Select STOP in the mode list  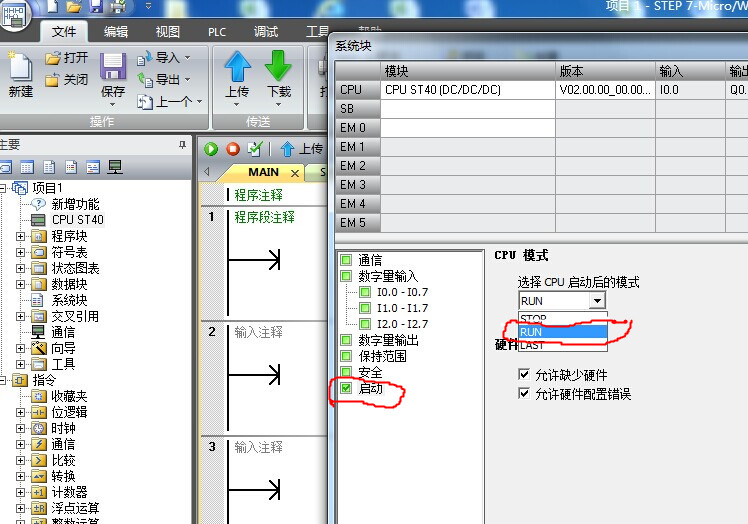(563, 318)
